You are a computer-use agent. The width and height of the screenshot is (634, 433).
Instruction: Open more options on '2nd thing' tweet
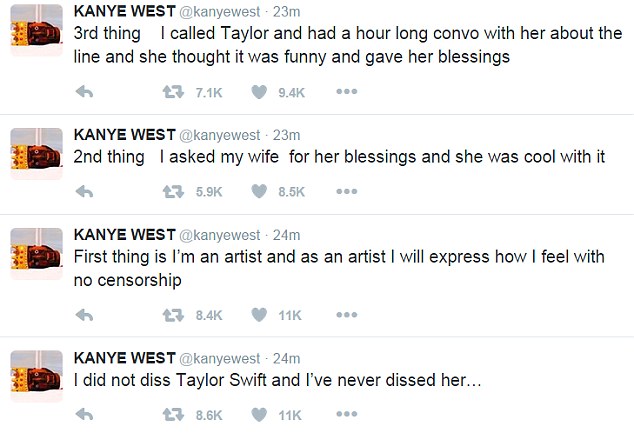tap(347, 192)
